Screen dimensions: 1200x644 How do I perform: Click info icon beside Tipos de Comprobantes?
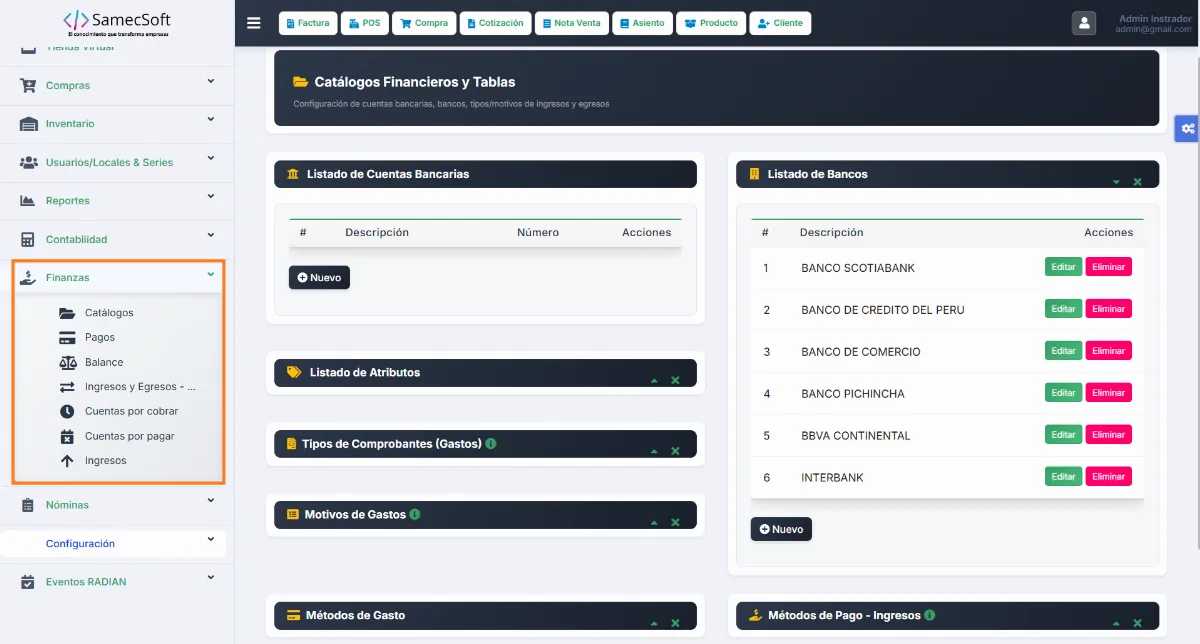491,443
